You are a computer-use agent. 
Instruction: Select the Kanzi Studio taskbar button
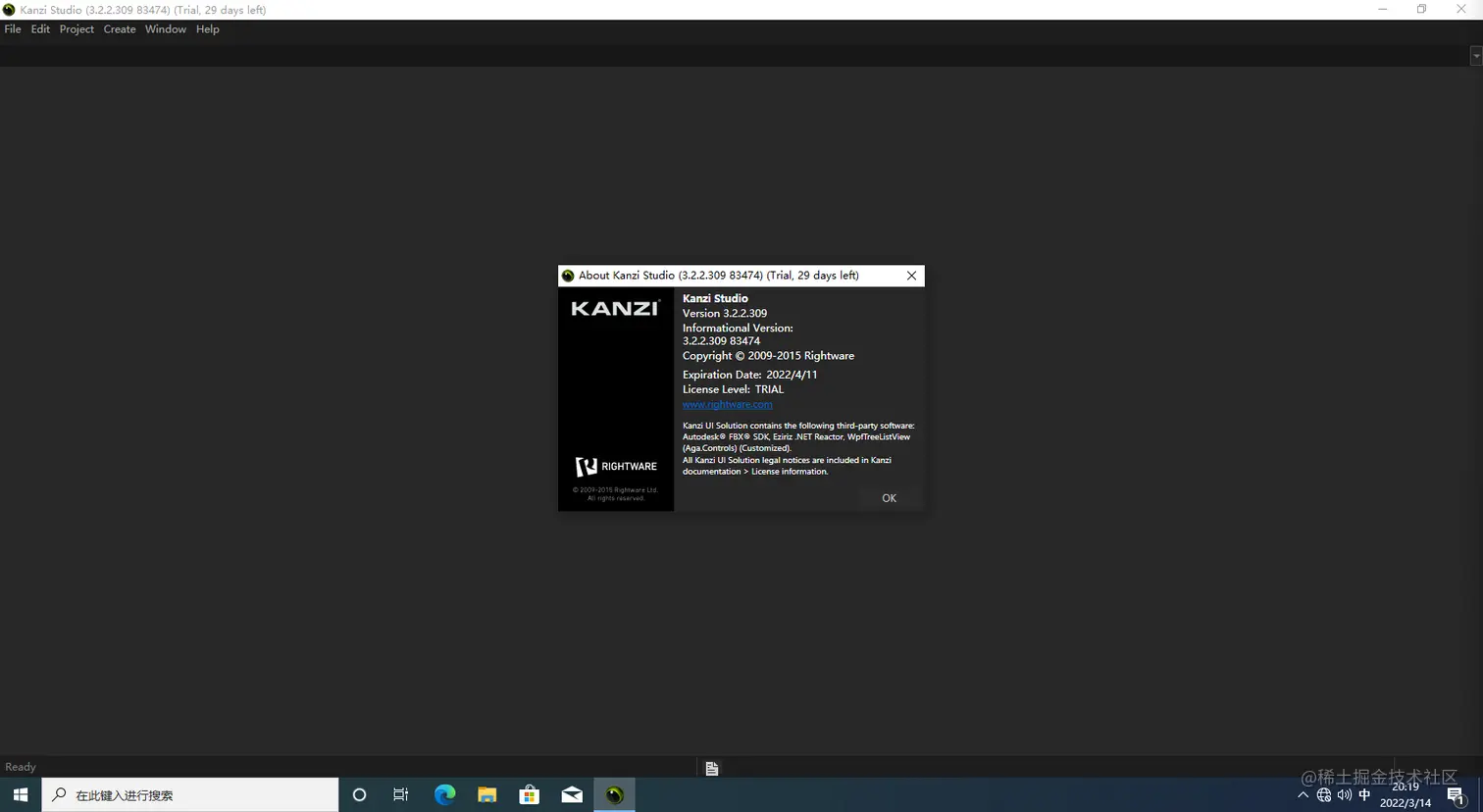(615, 794)
